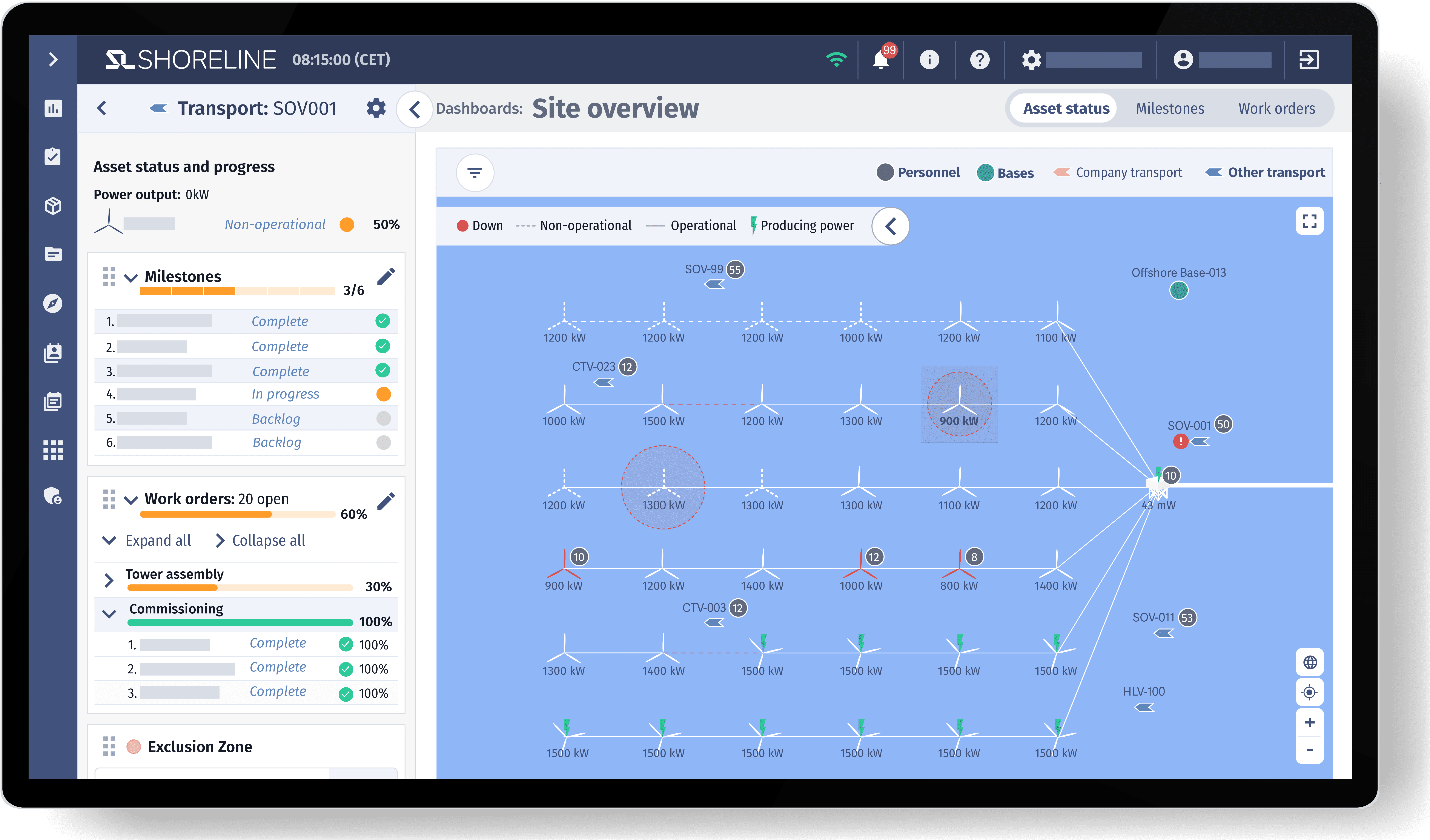The height and width of the screenshot is (840, 1430).
Task: Toggle Personnel legend filter
Action: (x=918, y=172)
